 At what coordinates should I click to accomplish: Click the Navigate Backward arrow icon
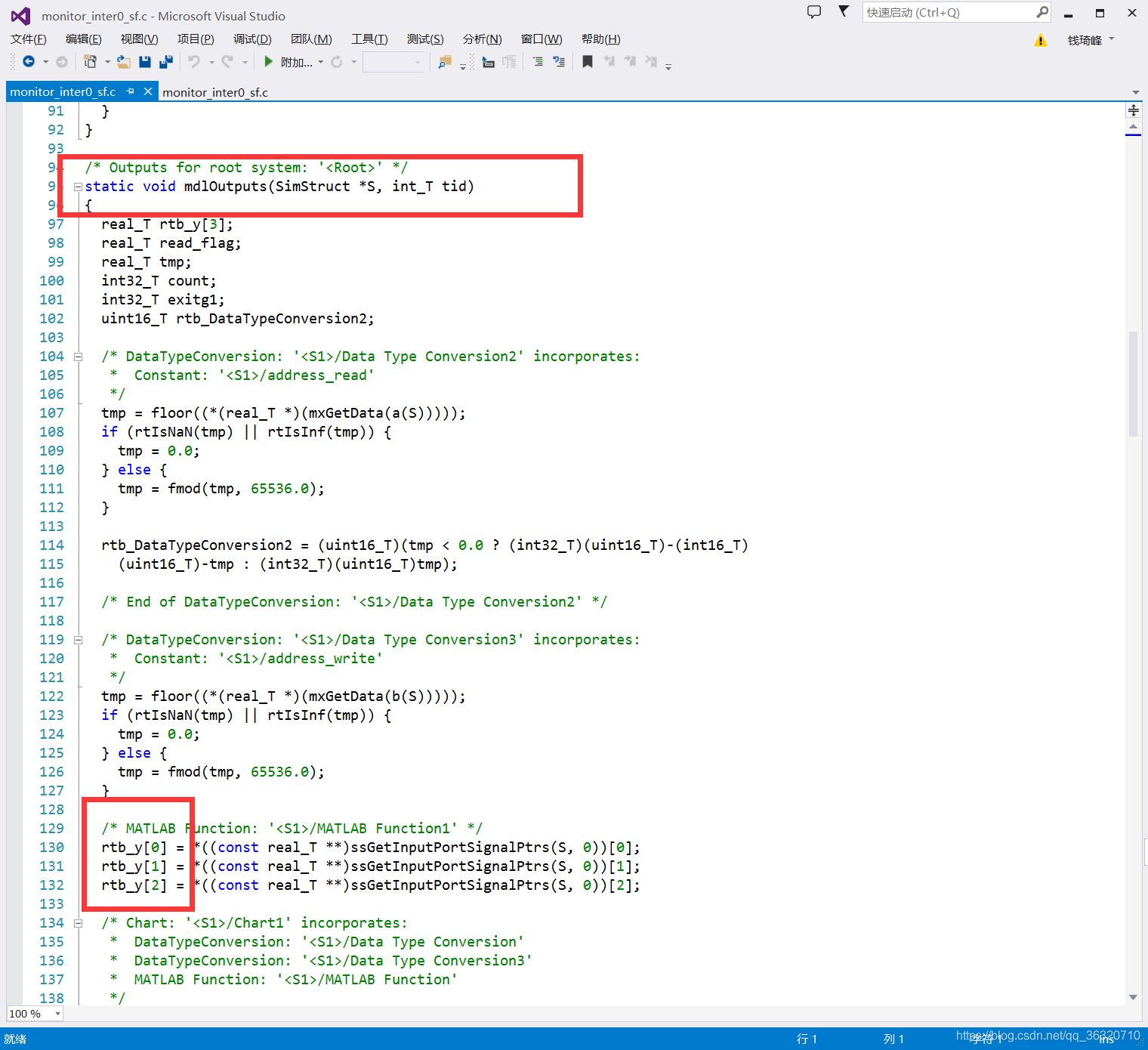29,62
